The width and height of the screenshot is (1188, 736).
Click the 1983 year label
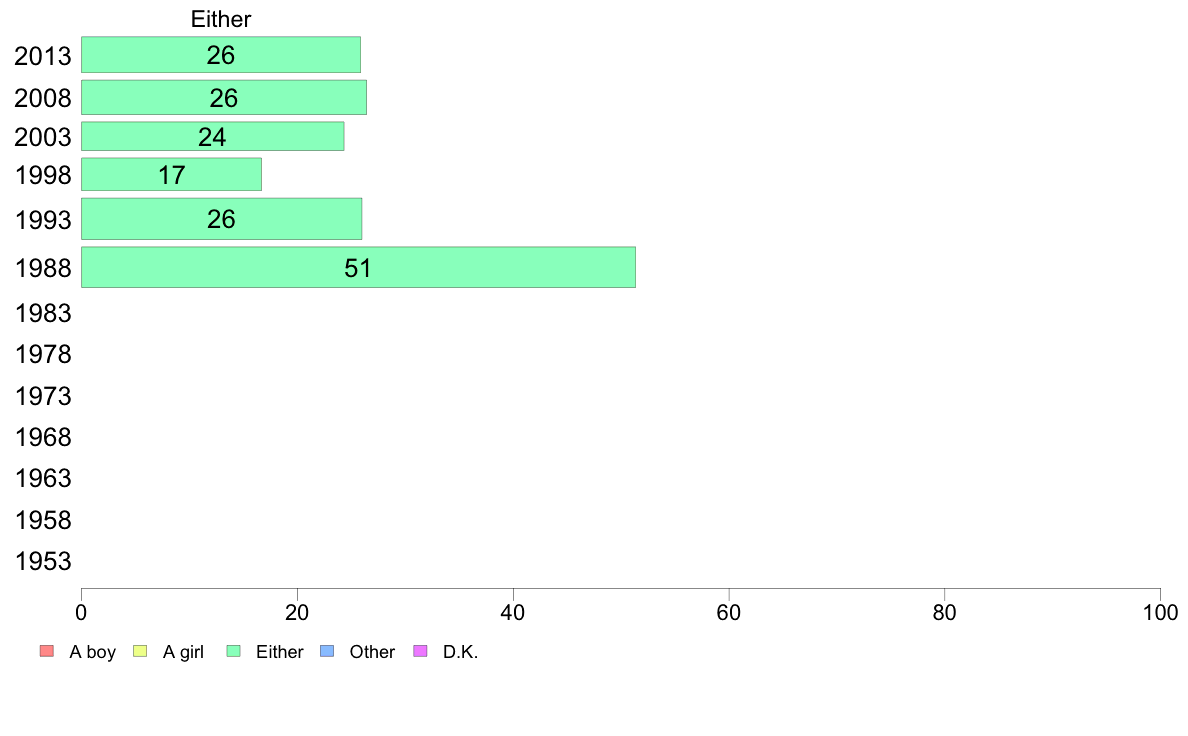click(x=42, y=313)
